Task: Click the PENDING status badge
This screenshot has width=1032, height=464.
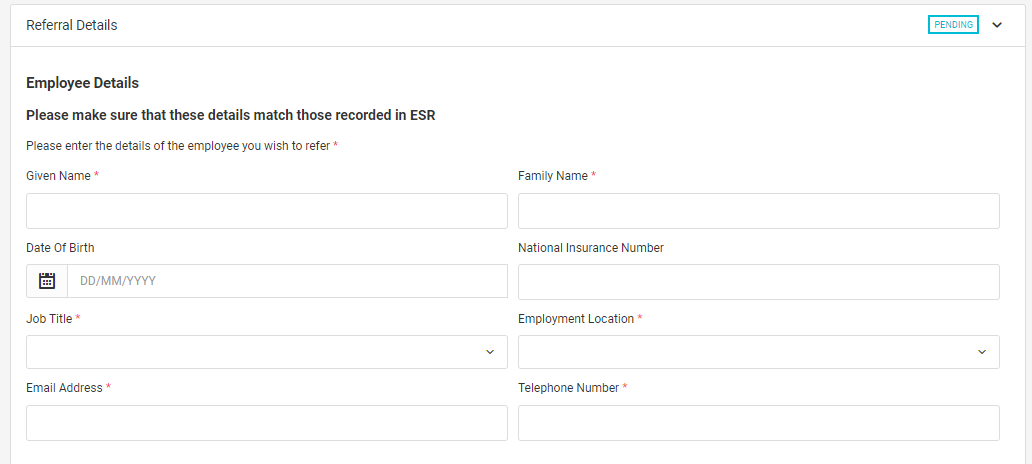Action: 953,25
